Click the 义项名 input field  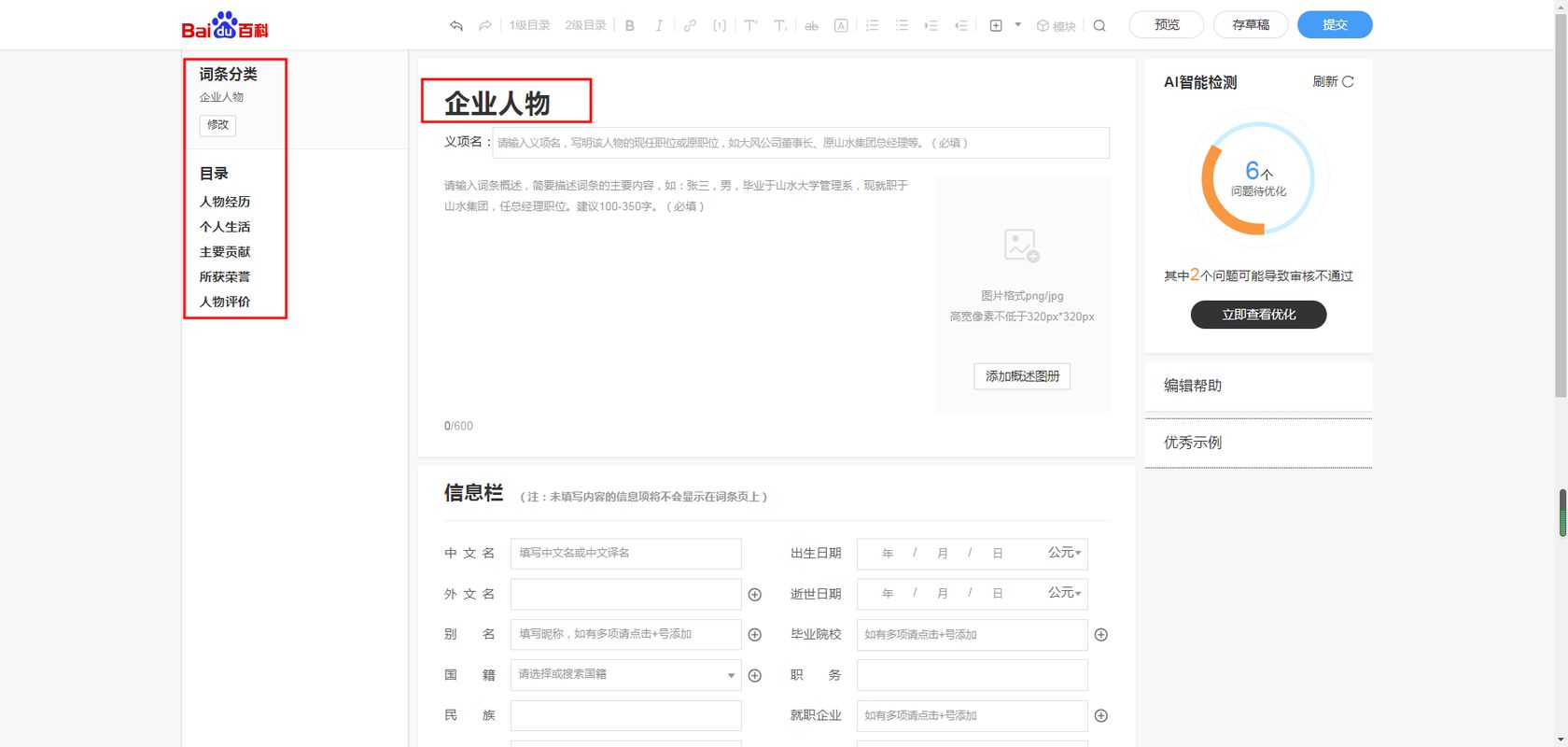pyautogui.click(x=801, y=143)
